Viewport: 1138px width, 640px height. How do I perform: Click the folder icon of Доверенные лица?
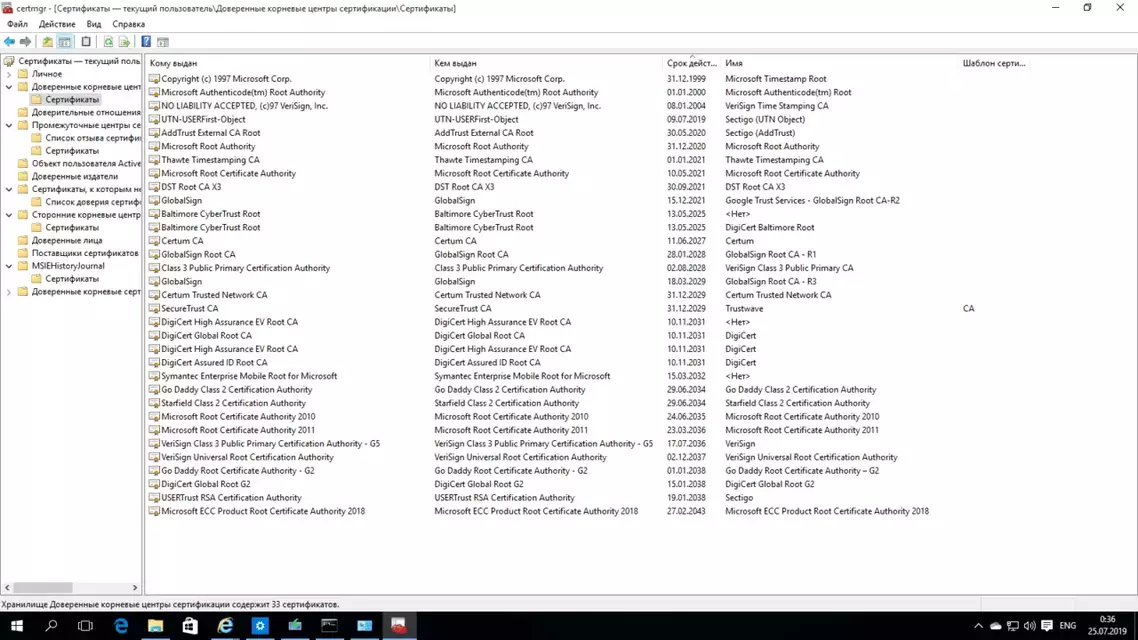pos(23,240)
